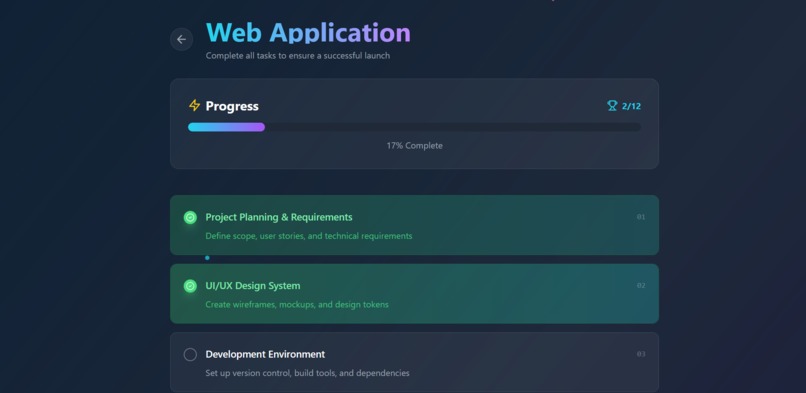The image size is (806, 393).
Task: Click the 'Complete all tasks' subtitle
Action: (x=298, y=55)
